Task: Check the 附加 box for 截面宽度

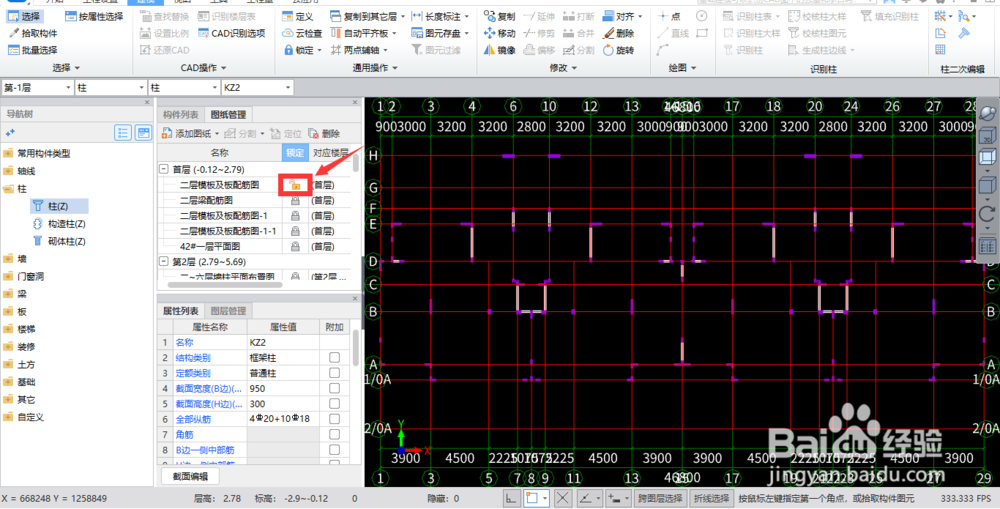Action: tap(334, 388)
